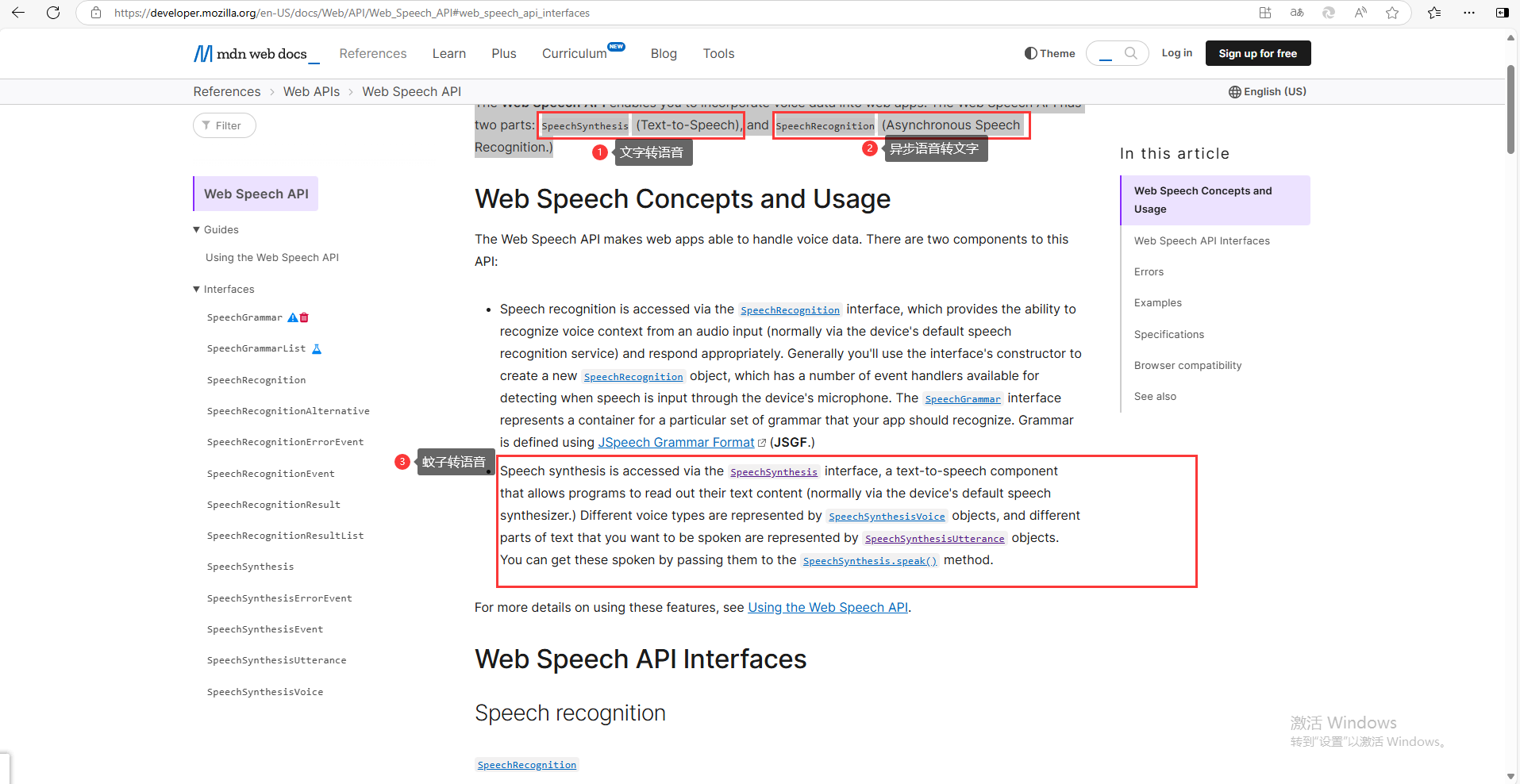
Task: Click the Web APIs breadcrumb
Action: (x=311, y=91)
